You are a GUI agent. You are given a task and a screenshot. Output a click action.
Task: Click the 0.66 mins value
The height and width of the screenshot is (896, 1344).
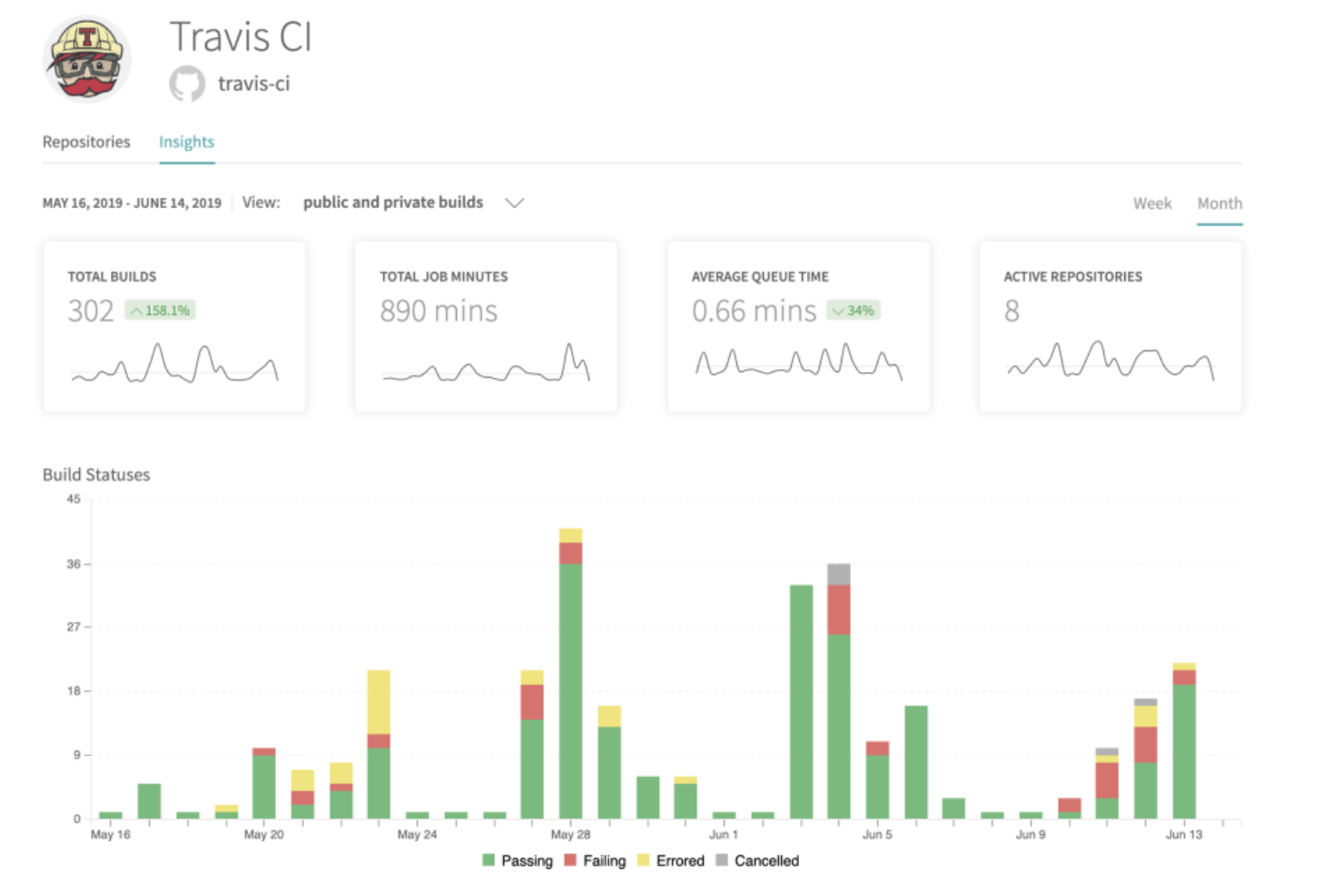pos(755,311)
